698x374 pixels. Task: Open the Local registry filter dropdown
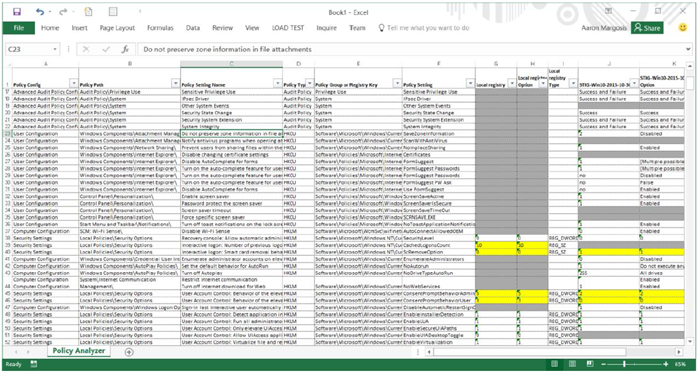pyautogui.click(x=512, y=84)
